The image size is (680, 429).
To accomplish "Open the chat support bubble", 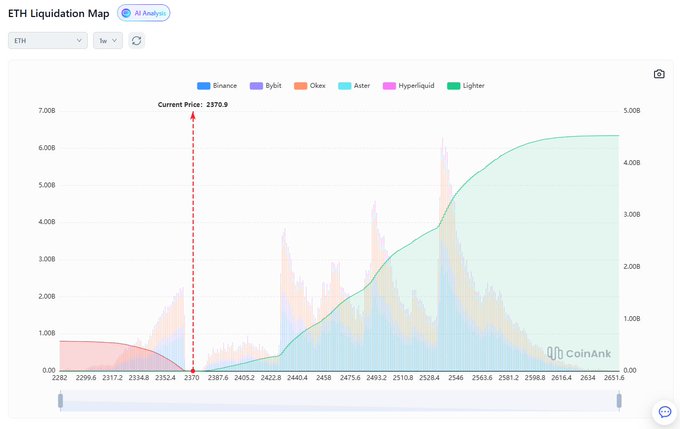I will 665,411.
